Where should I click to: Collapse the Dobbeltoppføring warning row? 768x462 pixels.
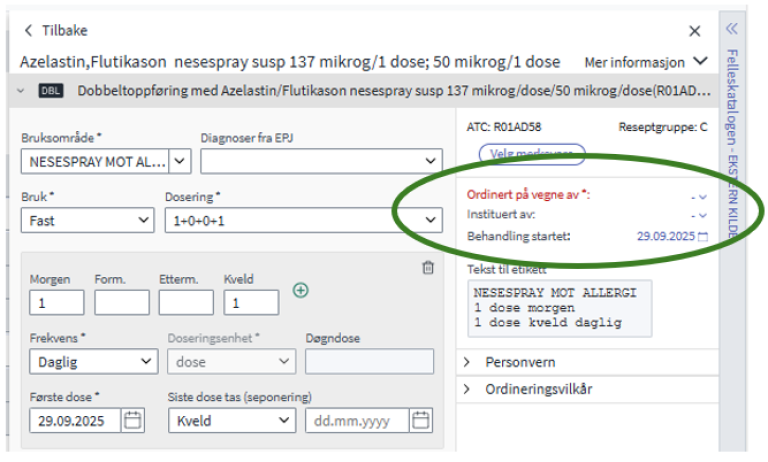[x=22, y=91]
